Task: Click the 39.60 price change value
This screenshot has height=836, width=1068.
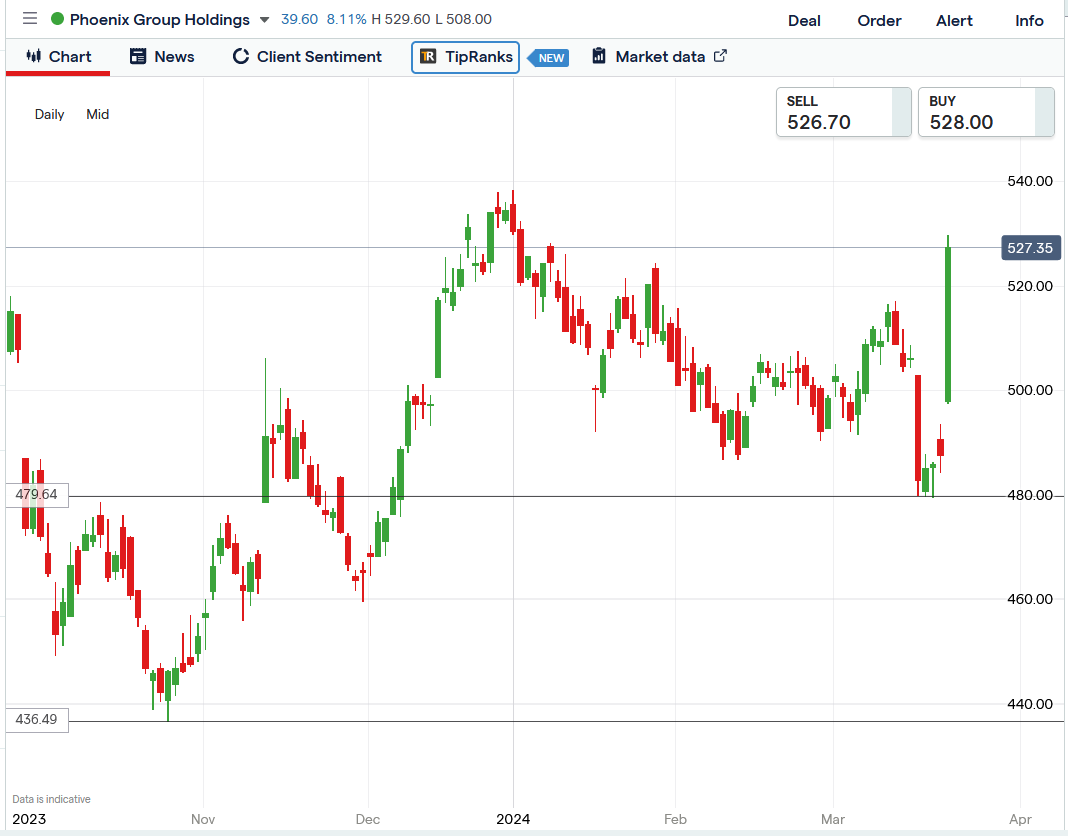Action: tap(299, 19)
